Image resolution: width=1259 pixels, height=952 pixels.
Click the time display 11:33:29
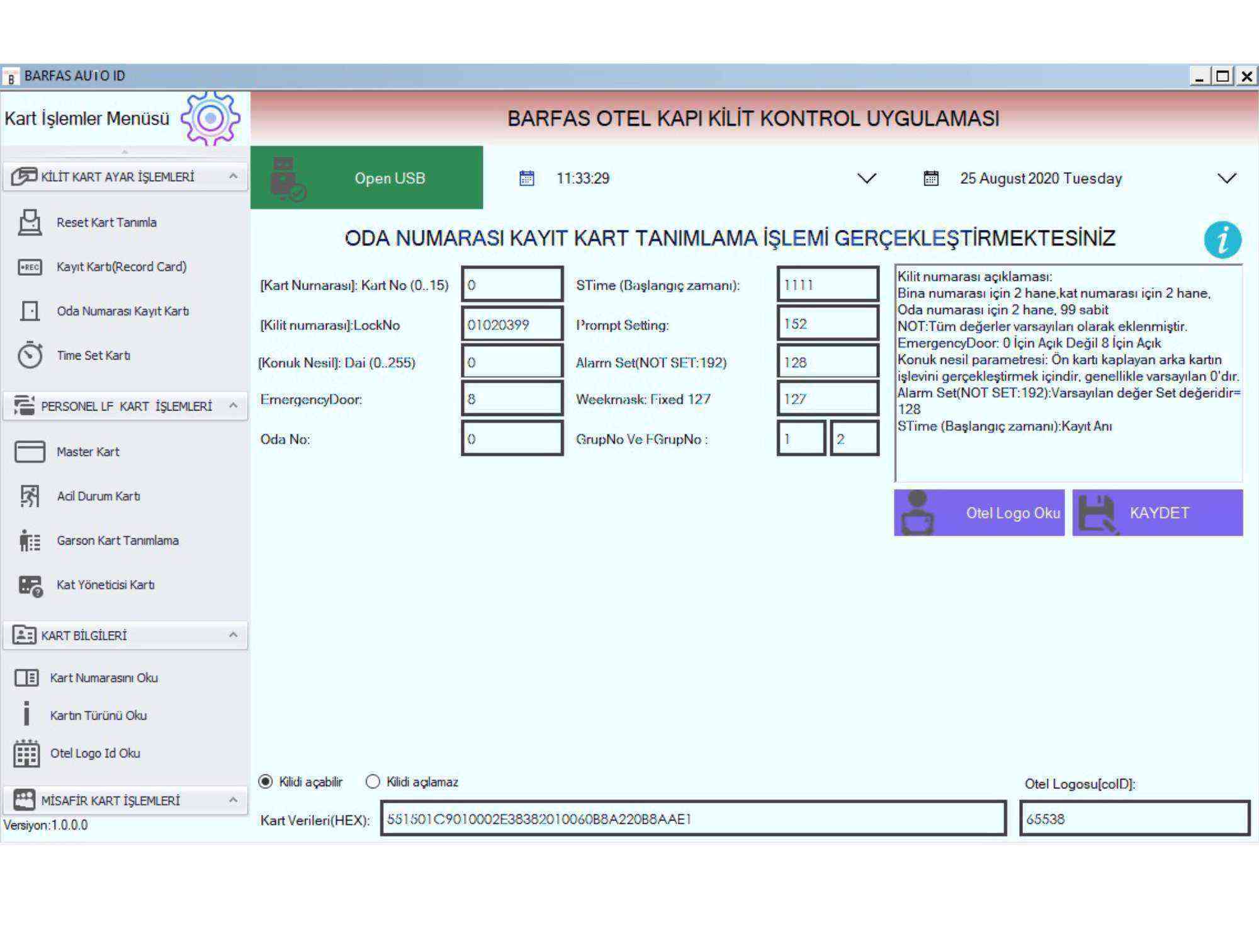[x=583, y=178]
